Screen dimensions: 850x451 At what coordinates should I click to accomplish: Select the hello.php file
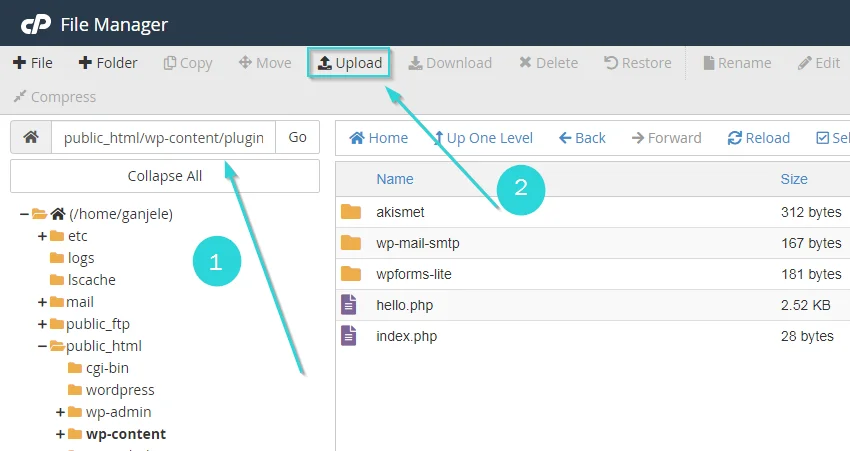tap(404, 305)
